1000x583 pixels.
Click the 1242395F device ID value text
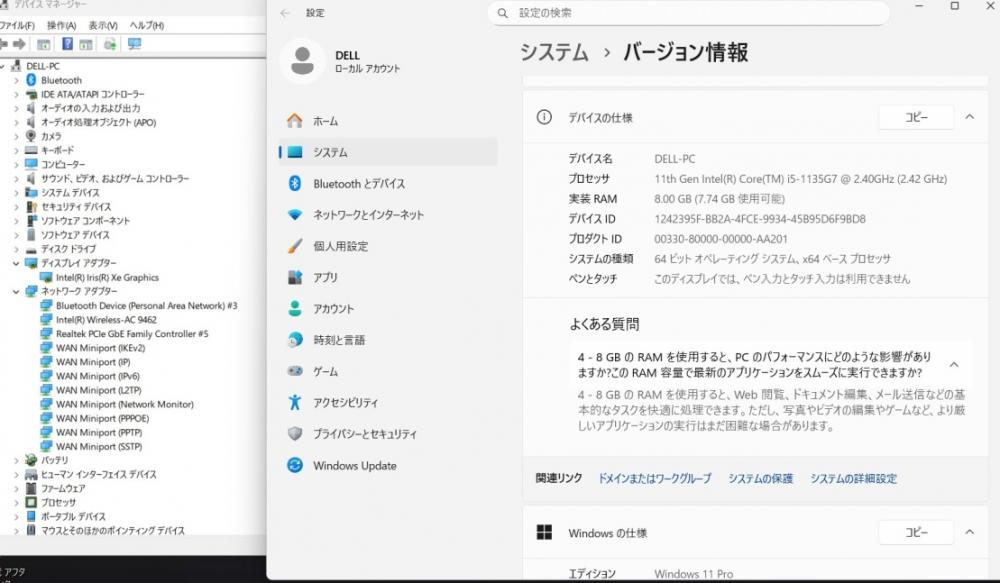(760, 219)
